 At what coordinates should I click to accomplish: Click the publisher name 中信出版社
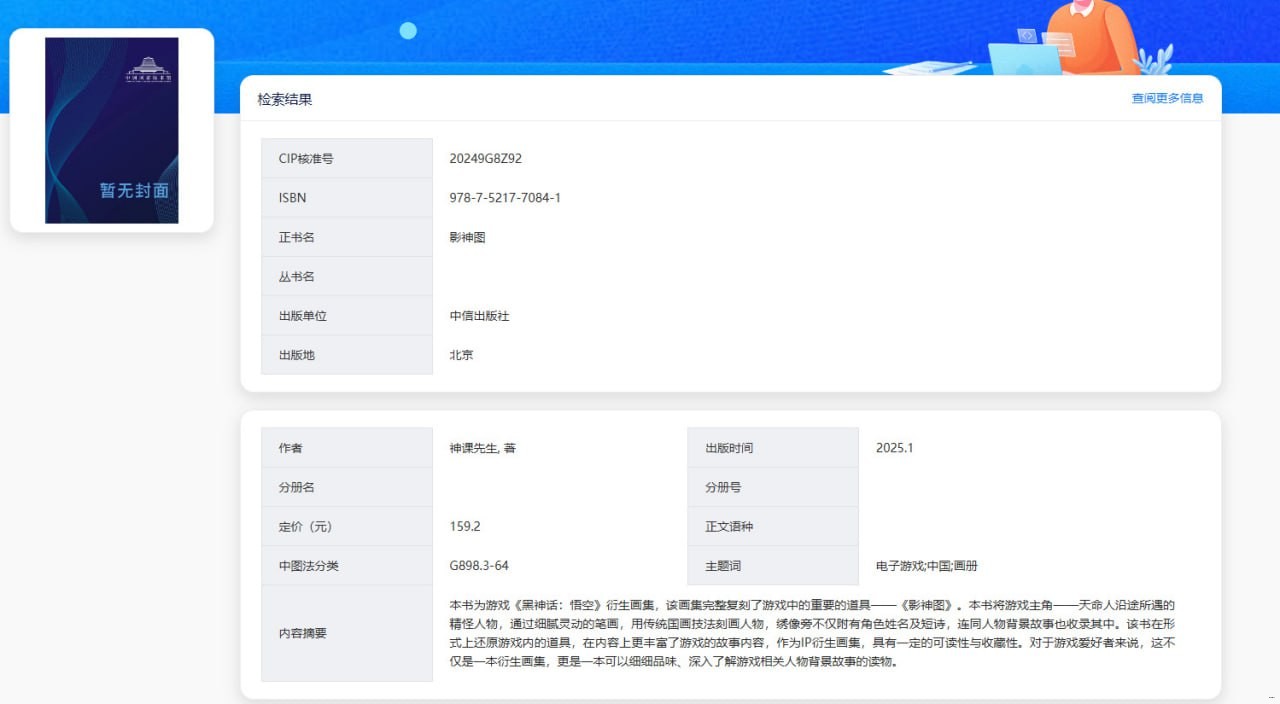[480, 316]
